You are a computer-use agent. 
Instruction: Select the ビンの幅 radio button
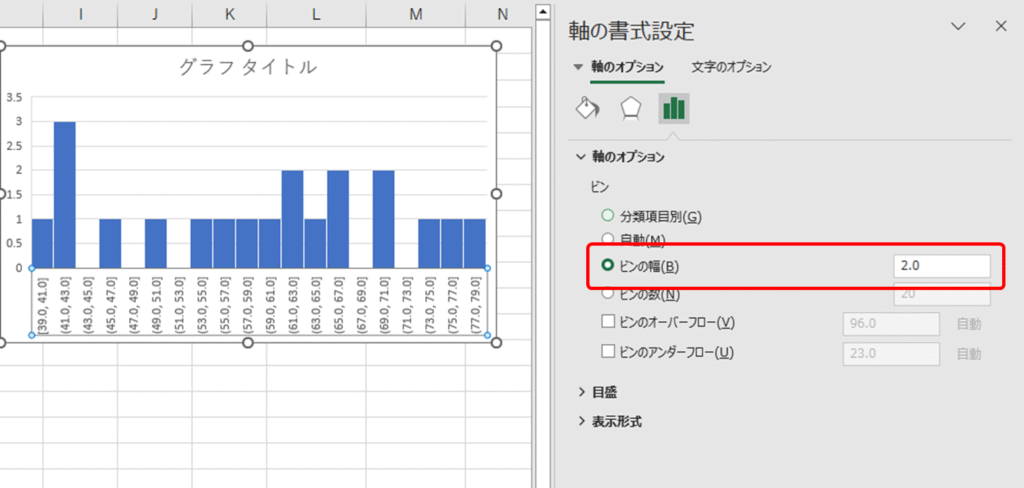[x=607, y=266]
